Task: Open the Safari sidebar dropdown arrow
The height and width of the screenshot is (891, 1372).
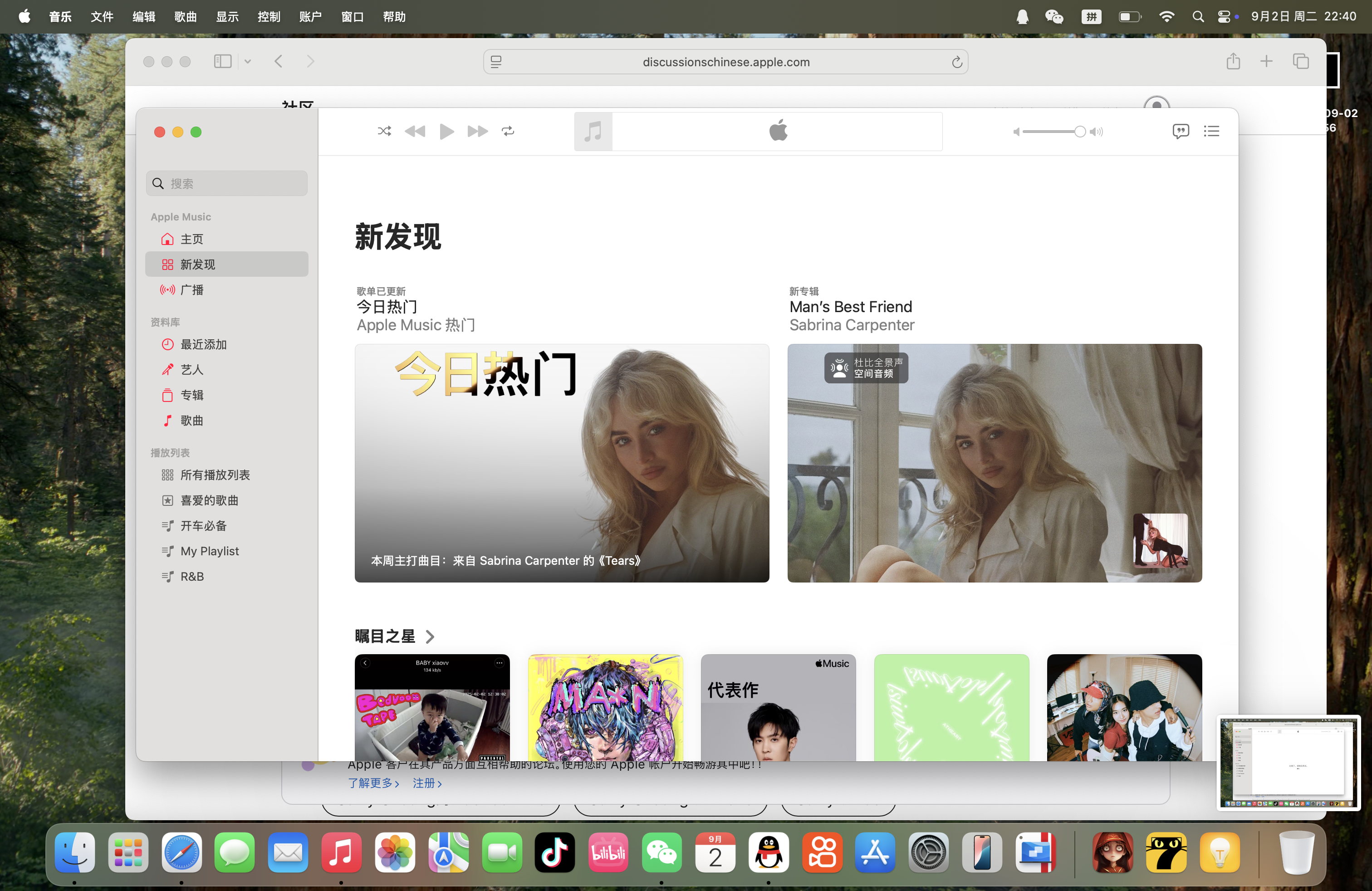Action: click(x=248, y=62)
